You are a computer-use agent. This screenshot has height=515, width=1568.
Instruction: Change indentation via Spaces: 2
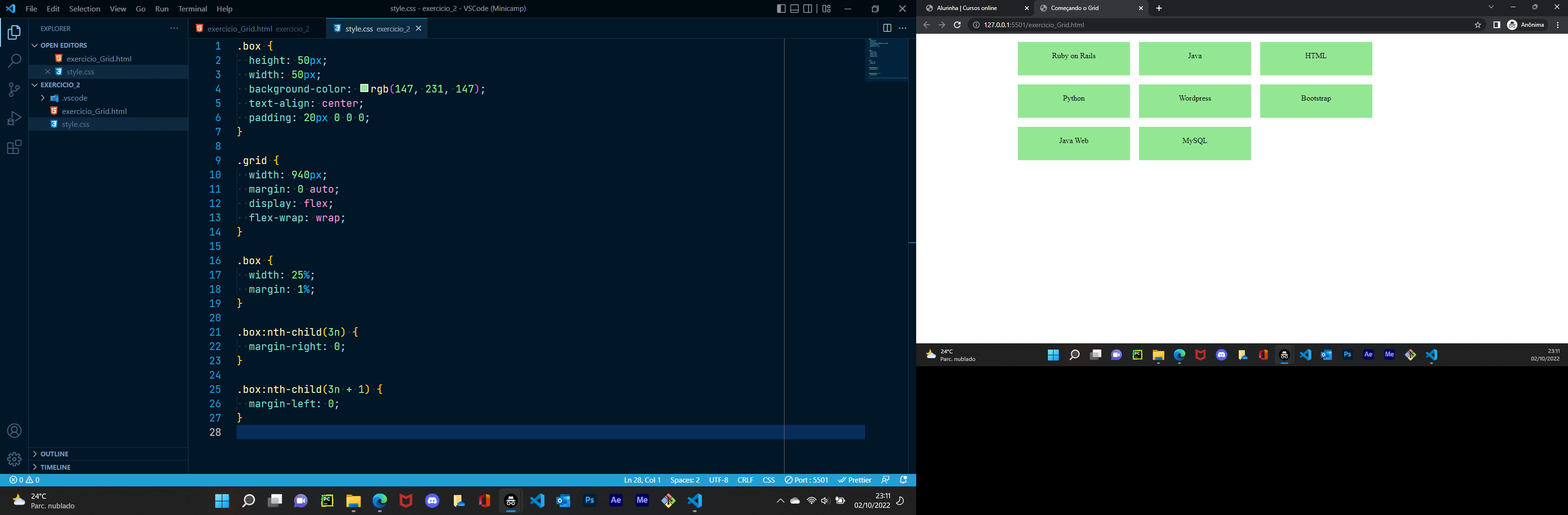click(x=685, y=480)
